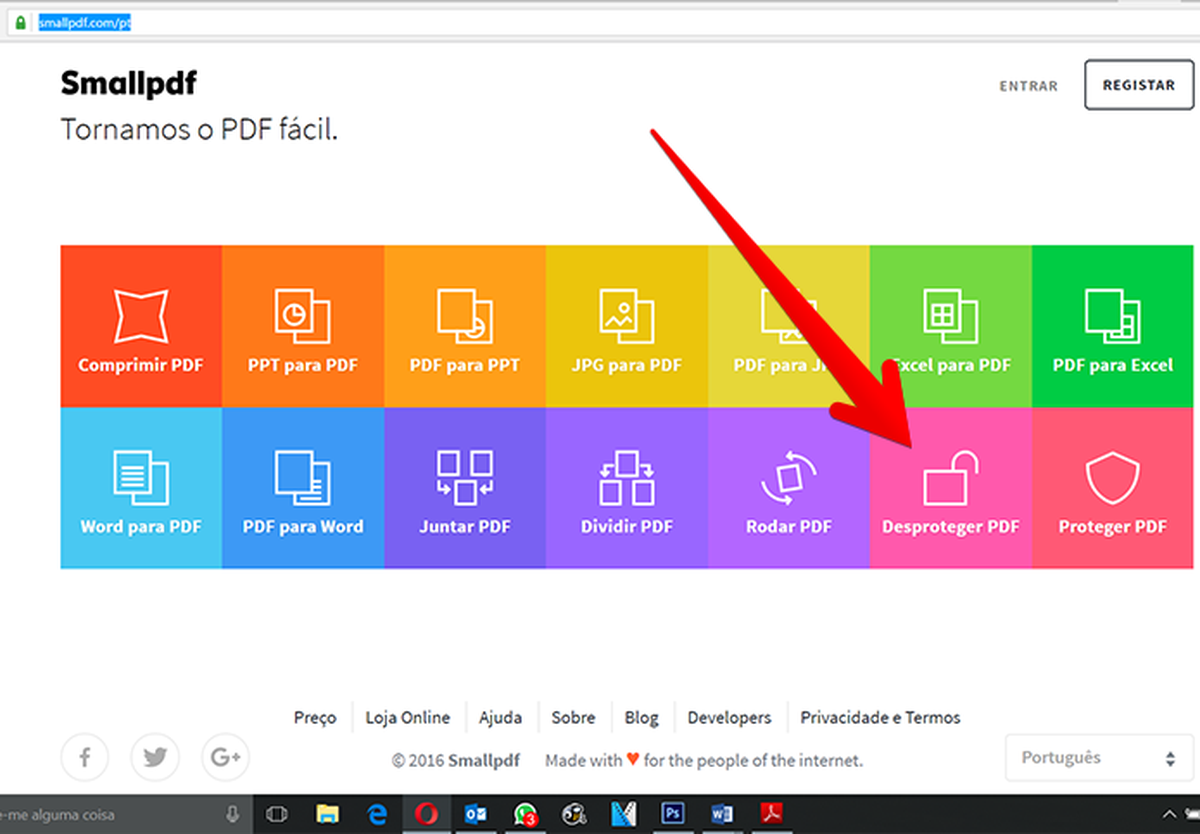Launch Opera from the taskbar
This screenshot has width=1200, height=834.
pos(427,816)
